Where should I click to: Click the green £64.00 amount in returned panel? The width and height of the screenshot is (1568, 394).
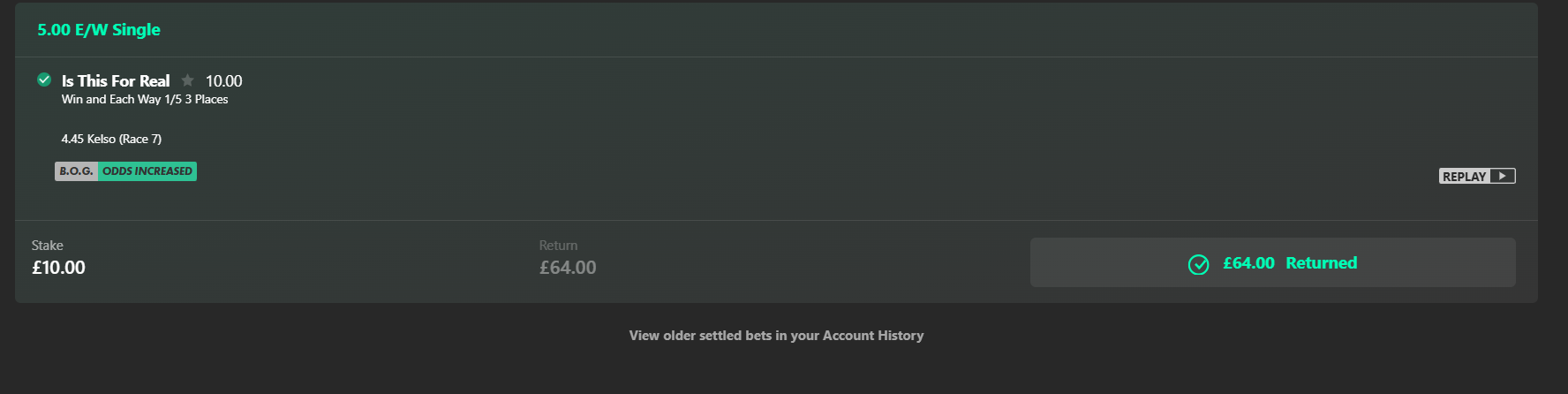1248,263
